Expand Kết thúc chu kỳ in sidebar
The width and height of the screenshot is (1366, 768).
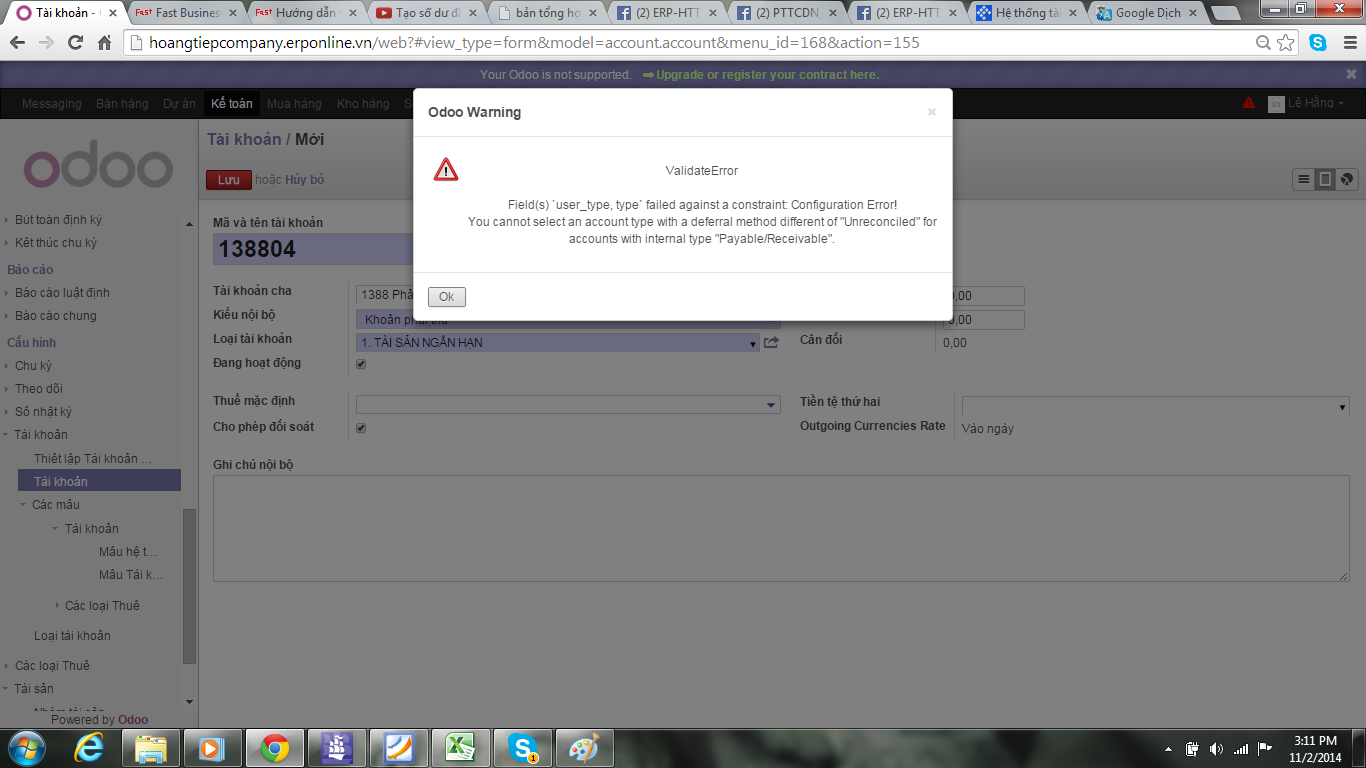(55, 243)
